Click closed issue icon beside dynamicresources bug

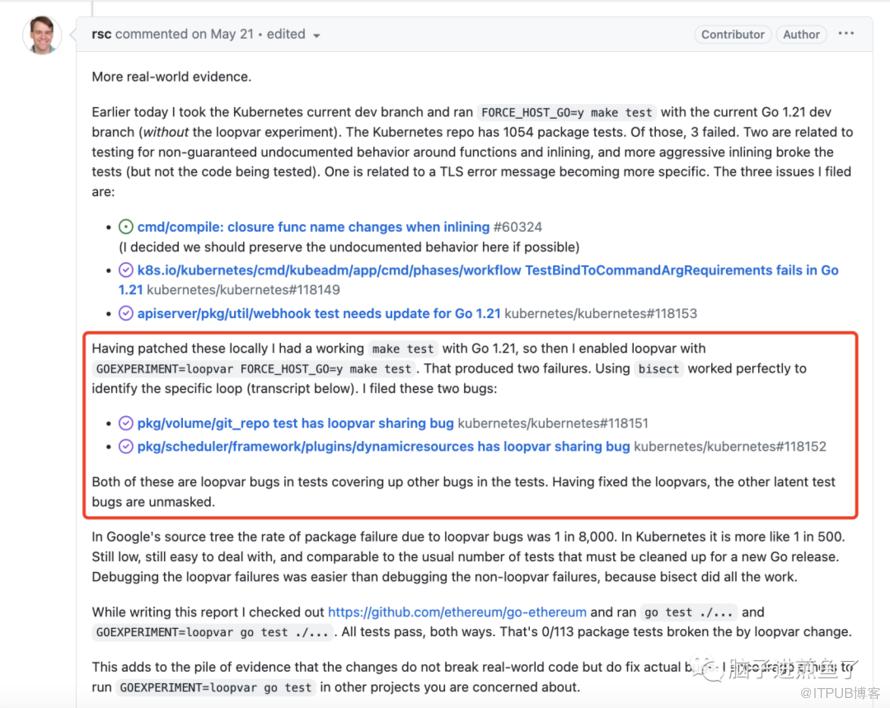point(125,446)
